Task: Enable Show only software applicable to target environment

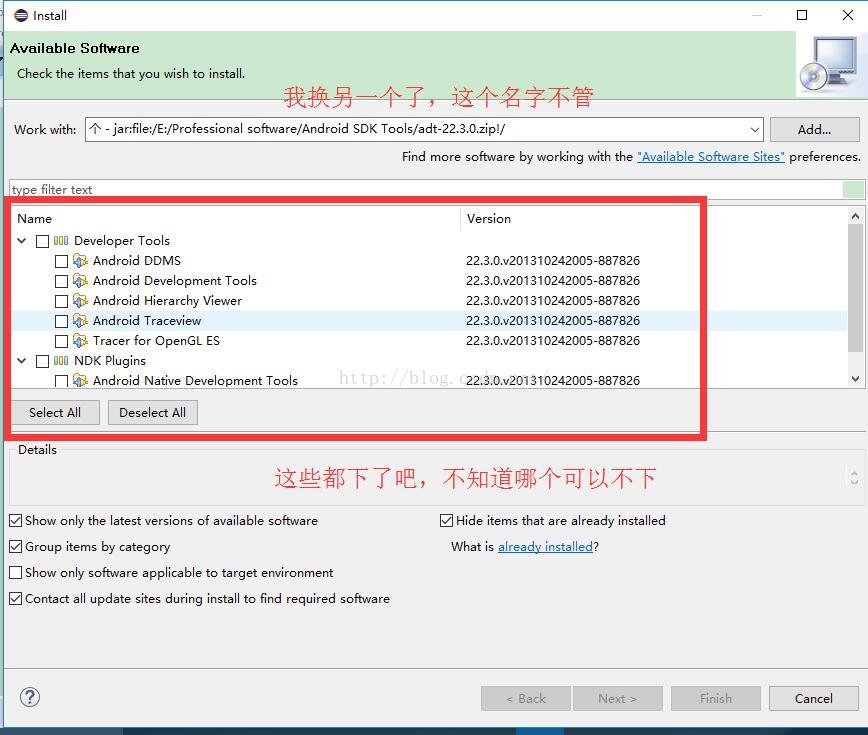Action: 16,572
